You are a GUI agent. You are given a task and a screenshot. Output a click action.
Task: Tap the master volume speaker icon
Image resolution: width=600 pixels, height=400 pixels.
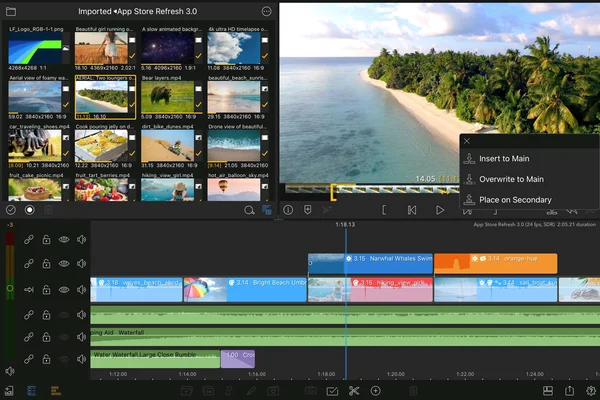pyautogui.click(x=10, y=371)
